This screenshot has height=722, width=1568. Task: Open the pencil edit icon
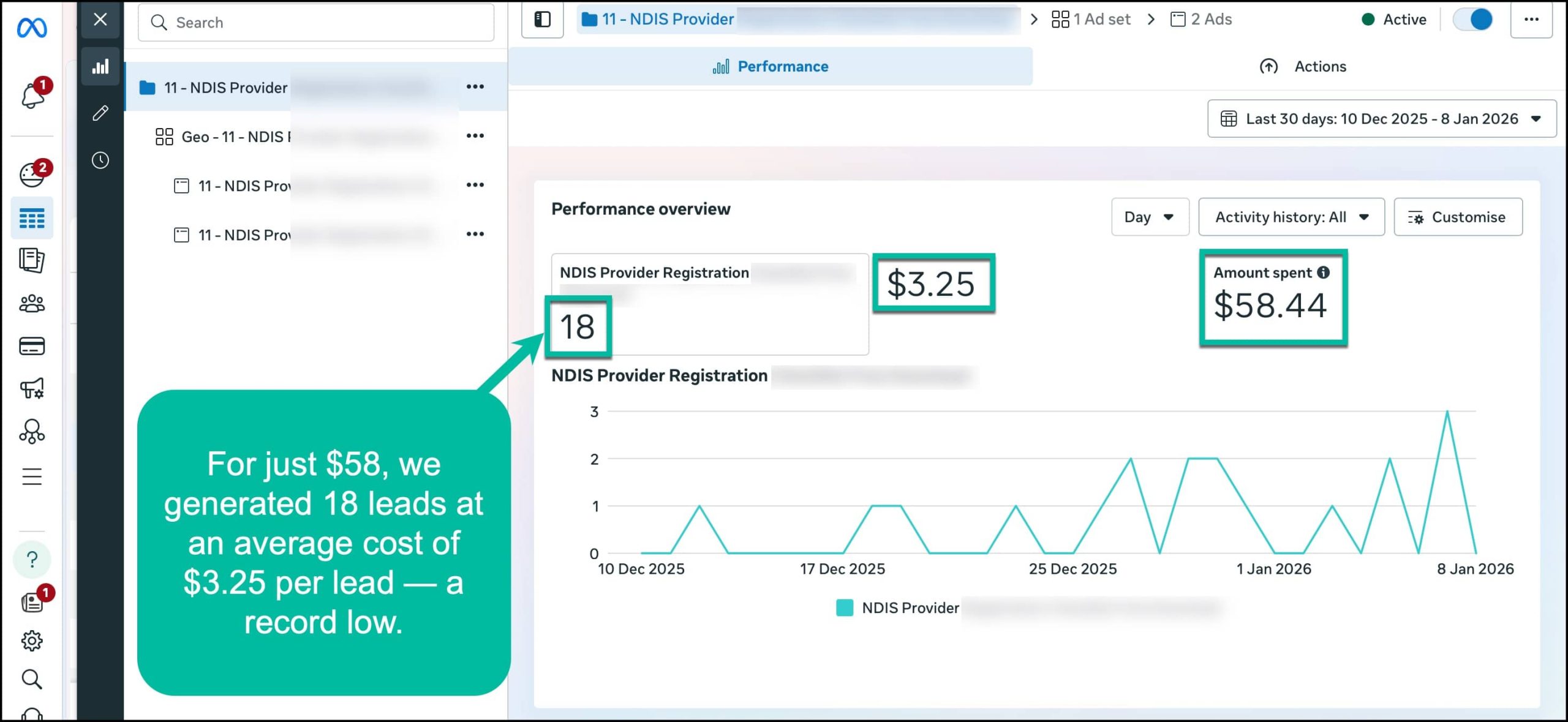(100, 113)
